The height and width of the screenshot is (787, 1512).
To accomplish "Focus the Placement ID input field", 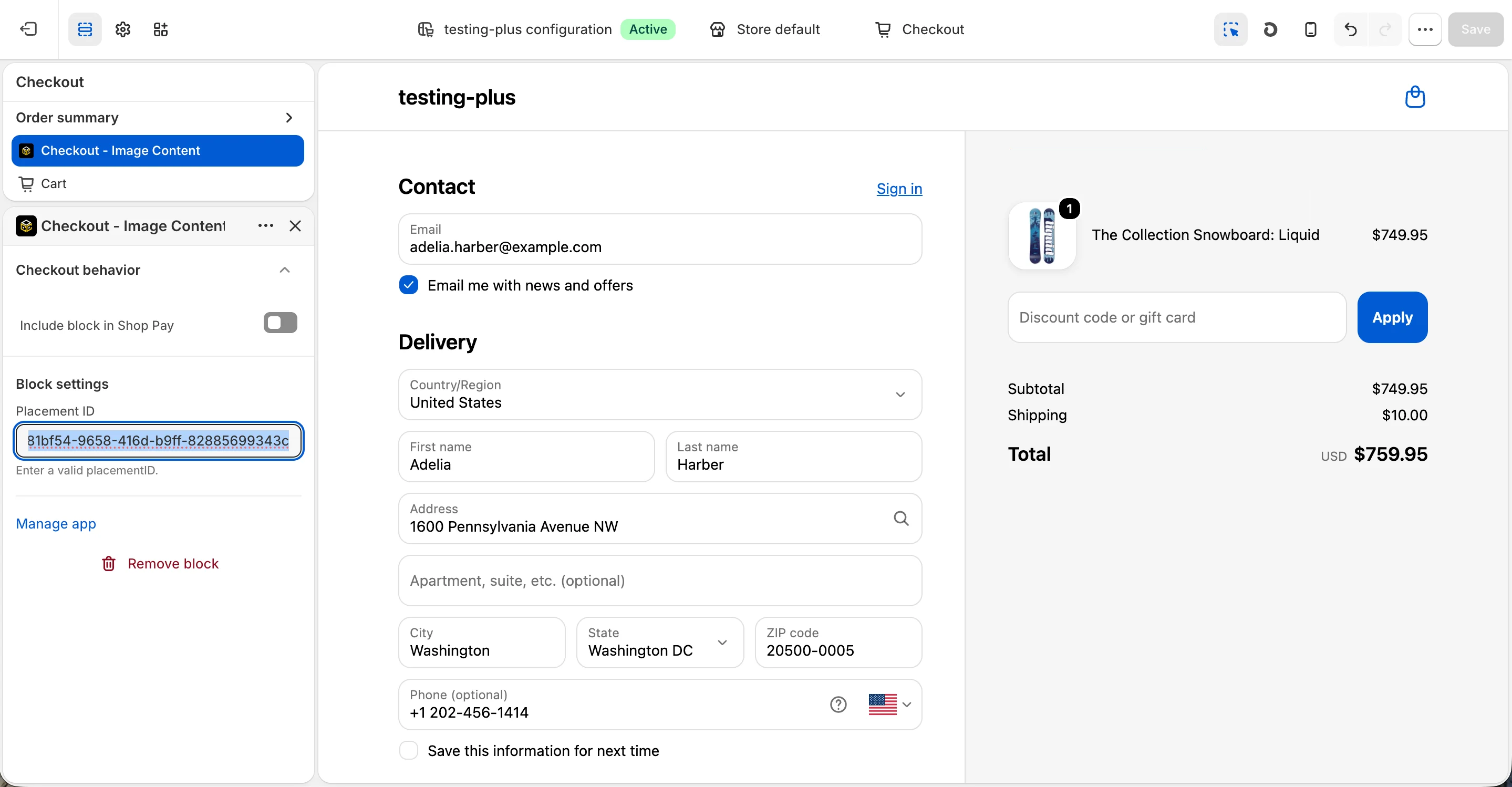I will click(159, 441).
